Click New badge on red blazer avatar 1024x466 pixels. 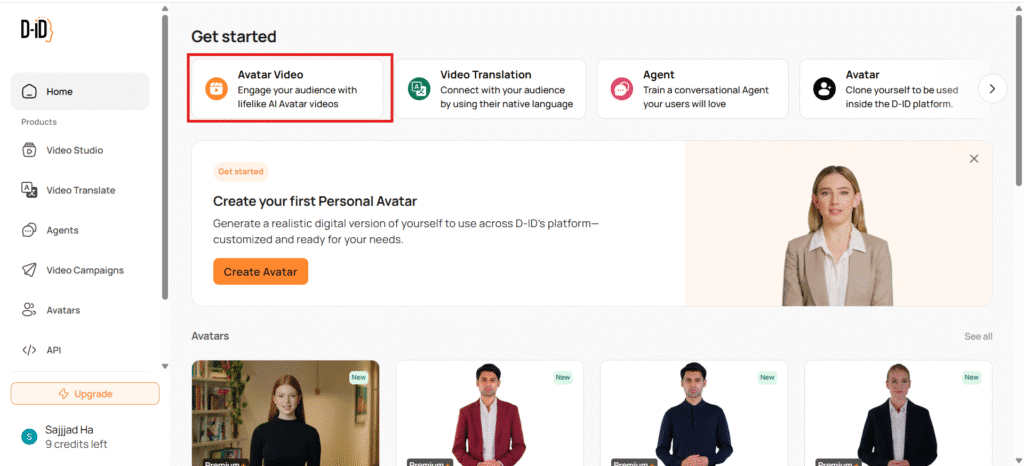pos(563,377)
